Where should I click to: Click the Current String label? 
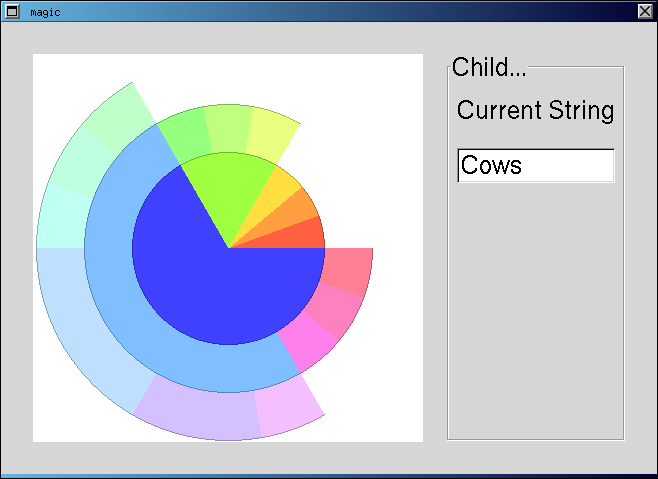coord(535,110)
